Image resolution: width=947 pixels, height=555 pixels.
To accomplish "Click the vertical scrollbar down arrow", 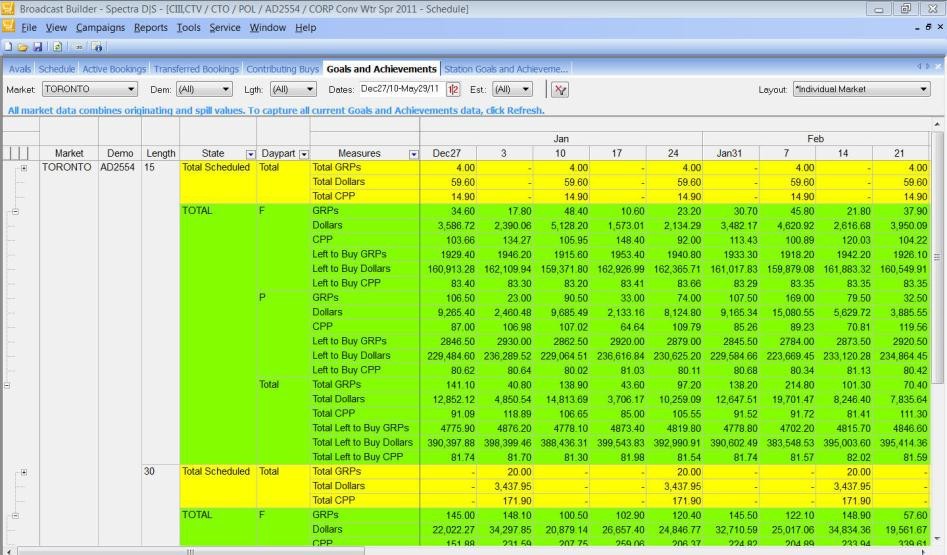I will coord(937,539).
